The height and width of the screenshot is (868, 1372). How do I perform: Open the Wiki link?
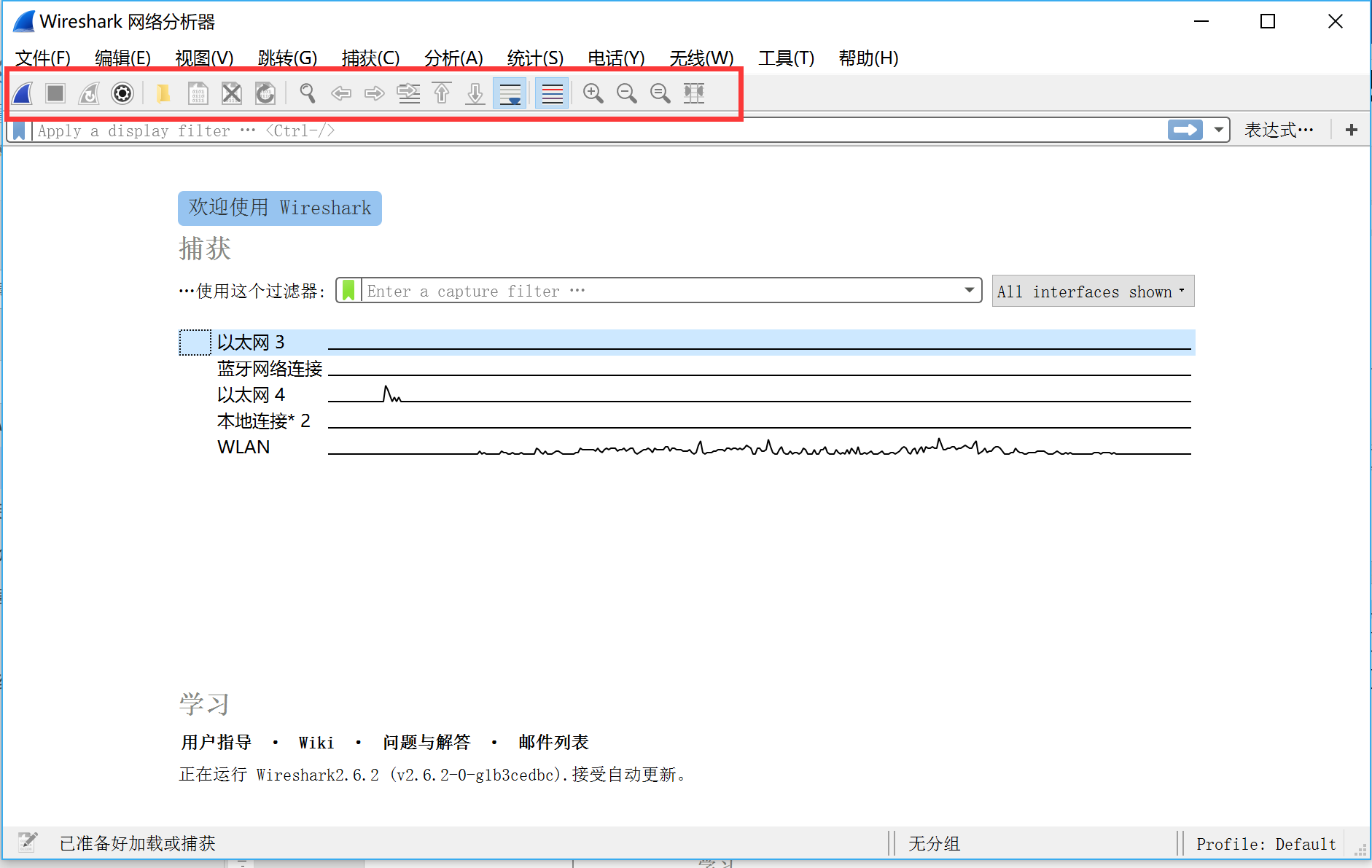[316, 743]
